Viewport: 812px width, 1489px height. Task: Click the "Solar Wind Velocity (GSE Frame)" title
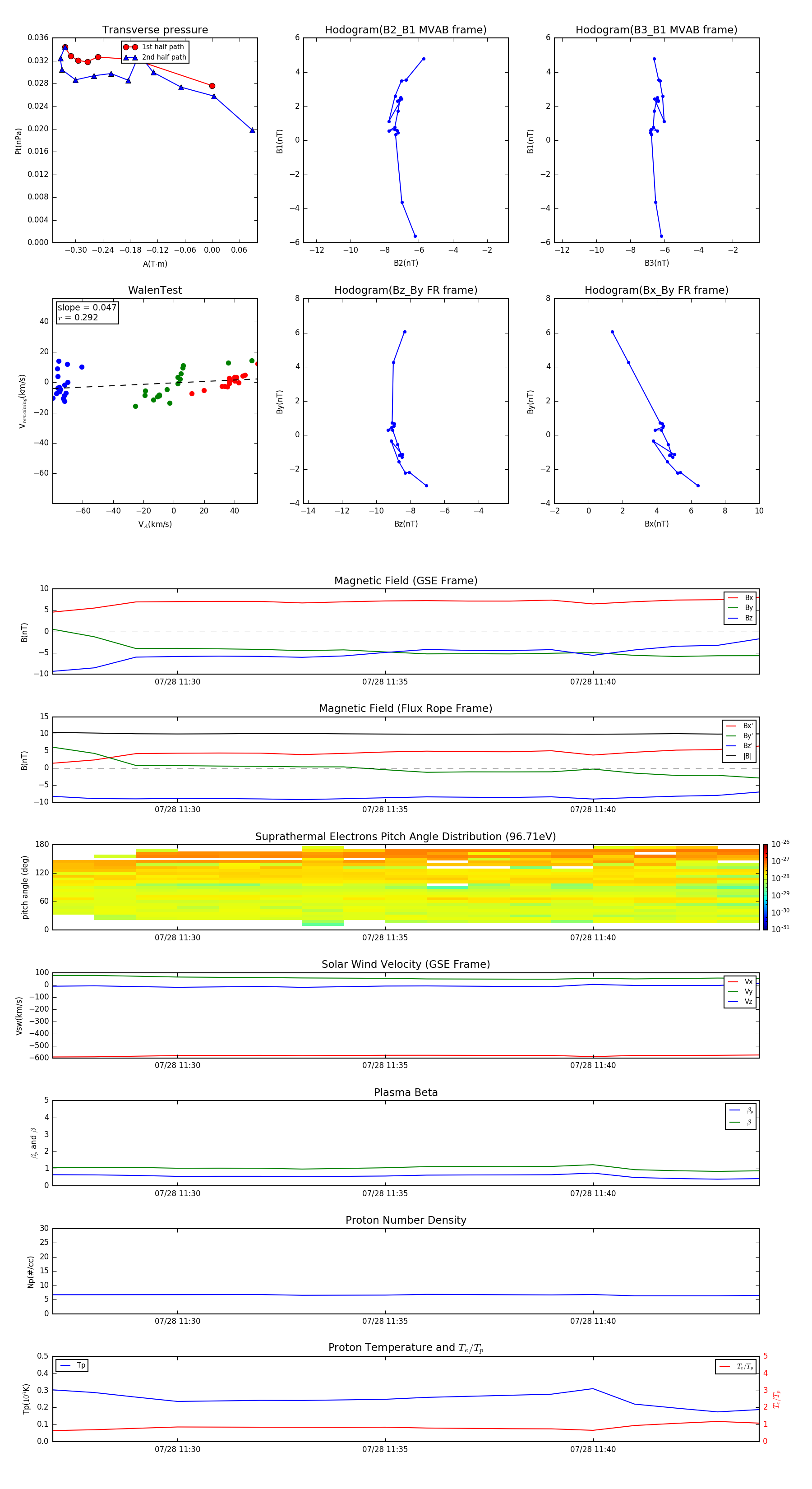coord(406,965)
